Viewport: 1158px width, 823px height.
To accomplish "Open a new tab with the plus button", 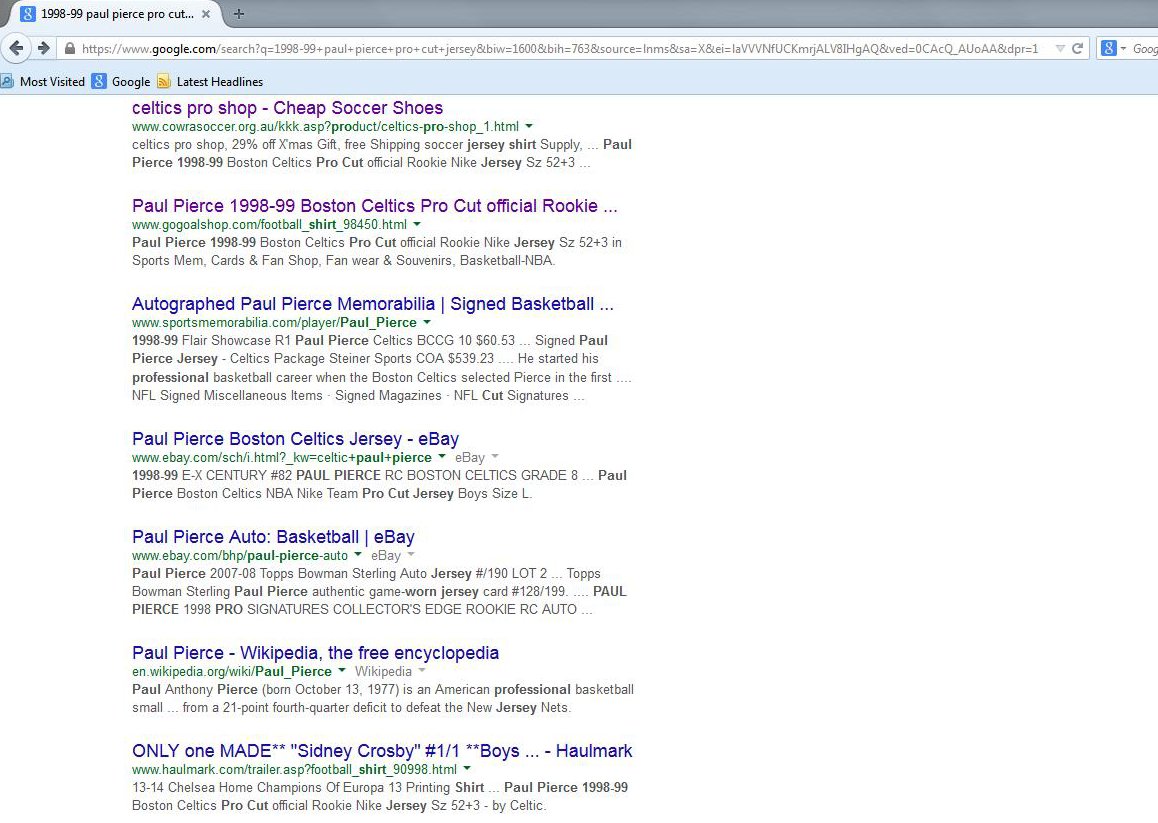I will click(x=239, y=13).
